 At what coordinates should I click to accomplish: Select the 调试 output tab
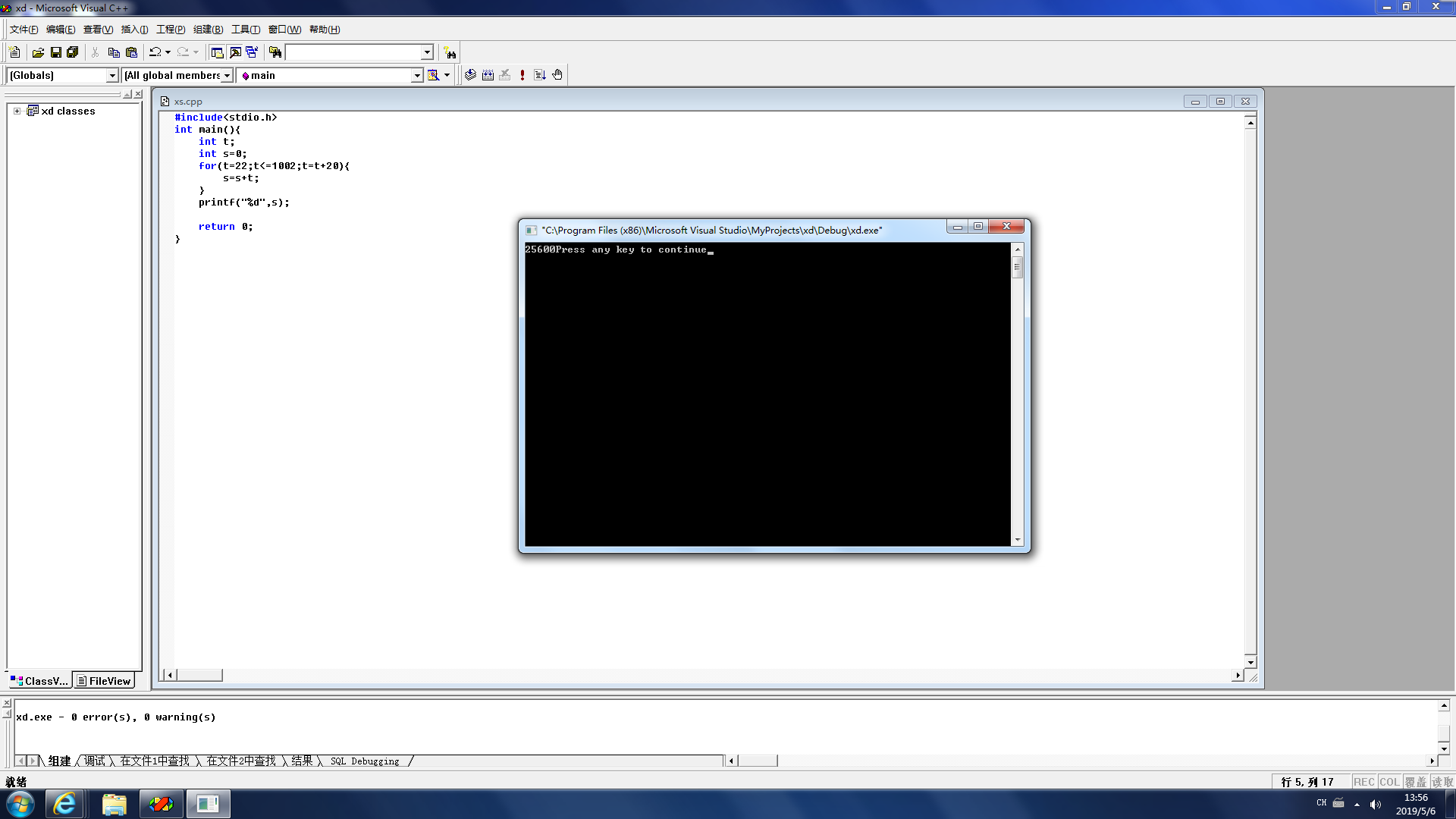[x=95, y=761]
